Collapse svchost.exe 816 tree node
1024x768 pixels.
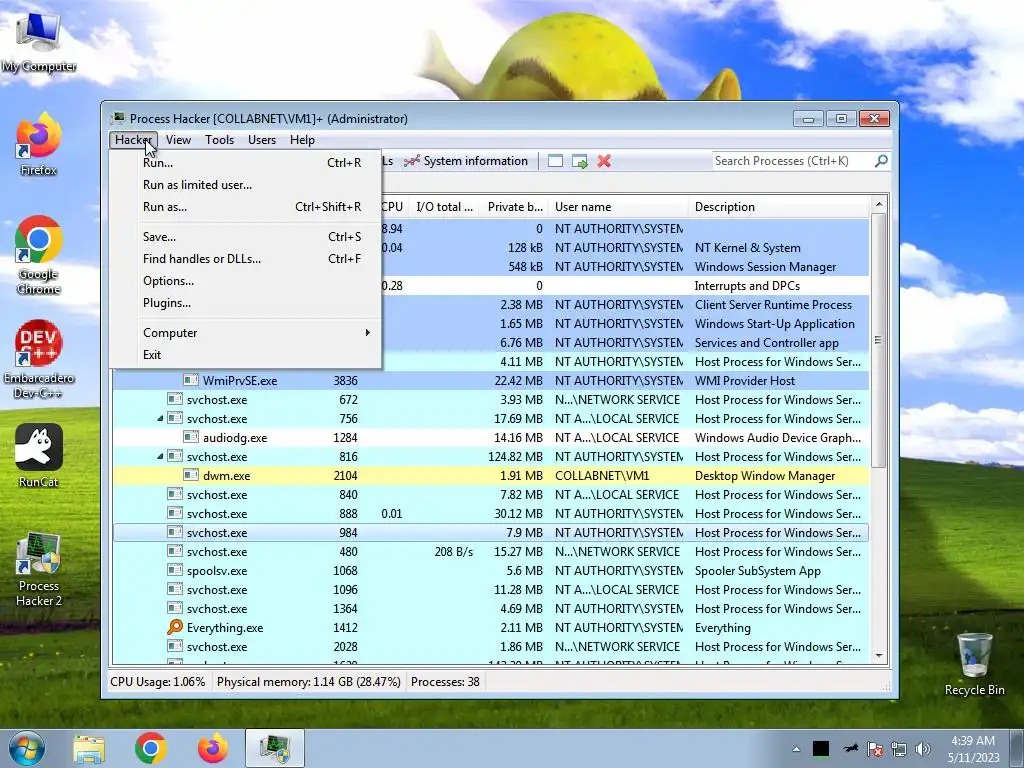[x=160, y=456]
